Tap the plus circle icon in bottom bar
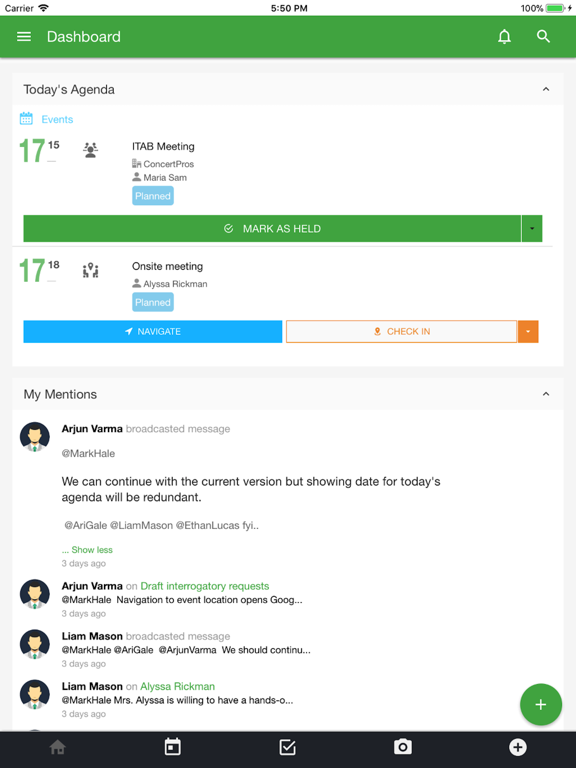The height and width of the screenshot is (768, 576). (518, 747)
